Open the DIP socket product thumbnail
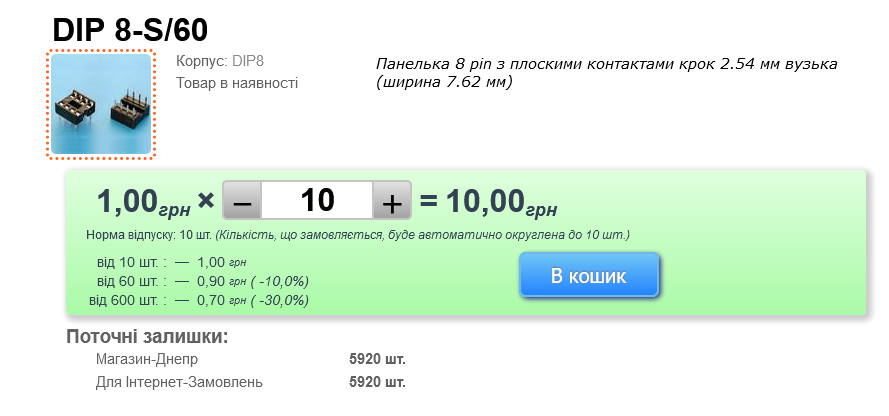 click(101, 104)
